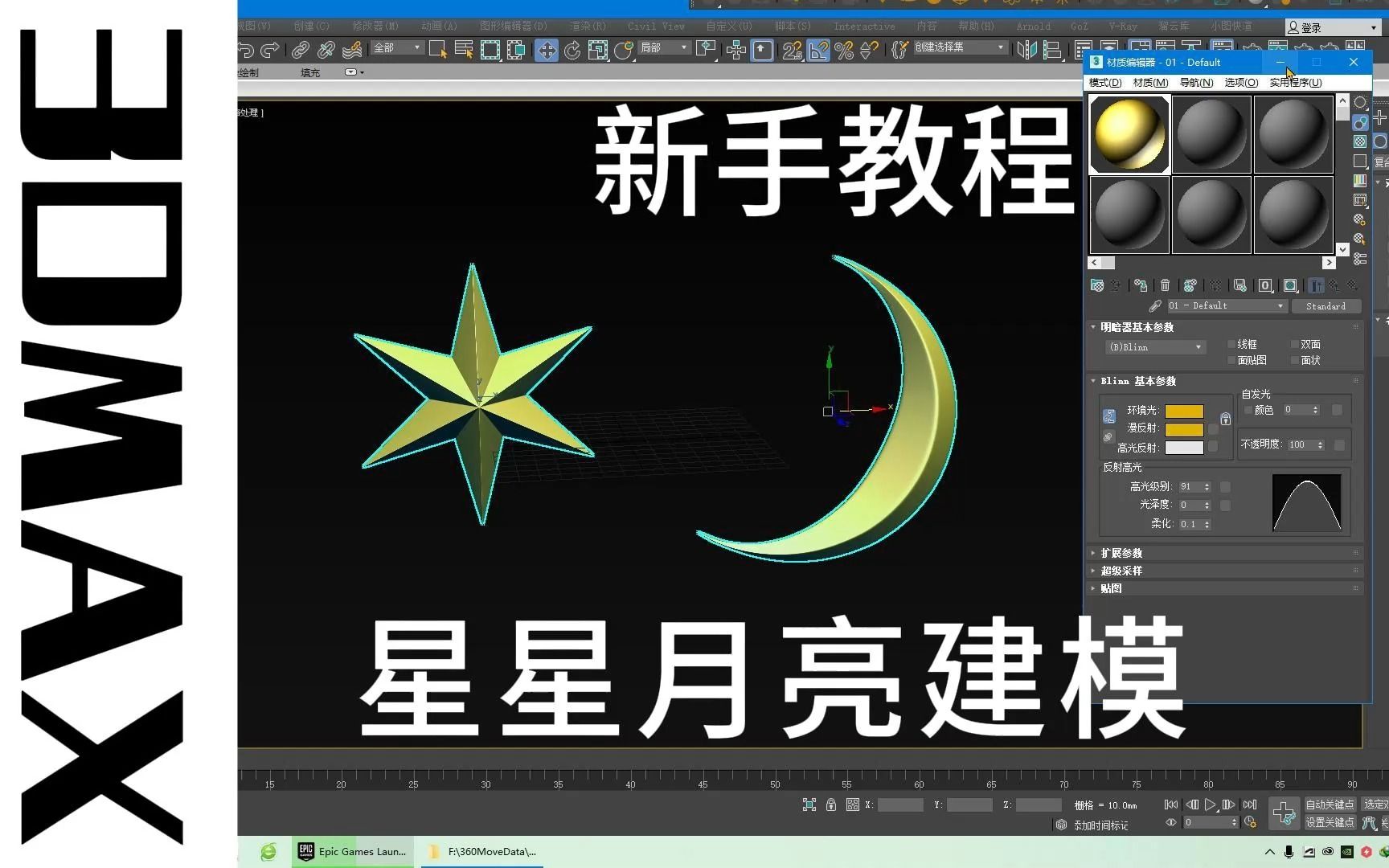Click the Get Material icon in Material Editor
Viewport: 1389px width, 868px height.
[x=1097, y=285]
